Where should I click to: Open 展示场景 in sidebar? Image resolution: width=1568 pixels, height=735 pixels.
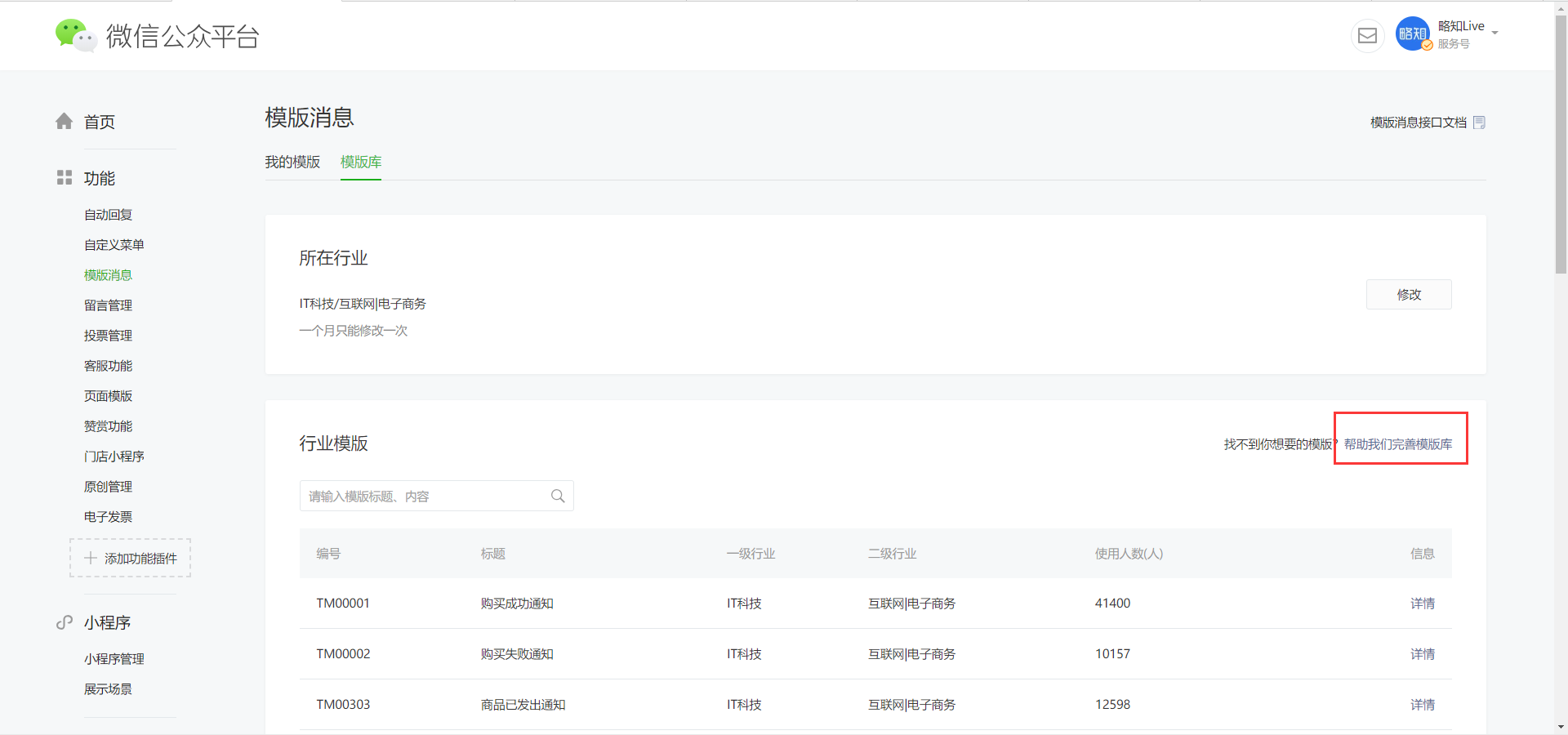[108, 689]
